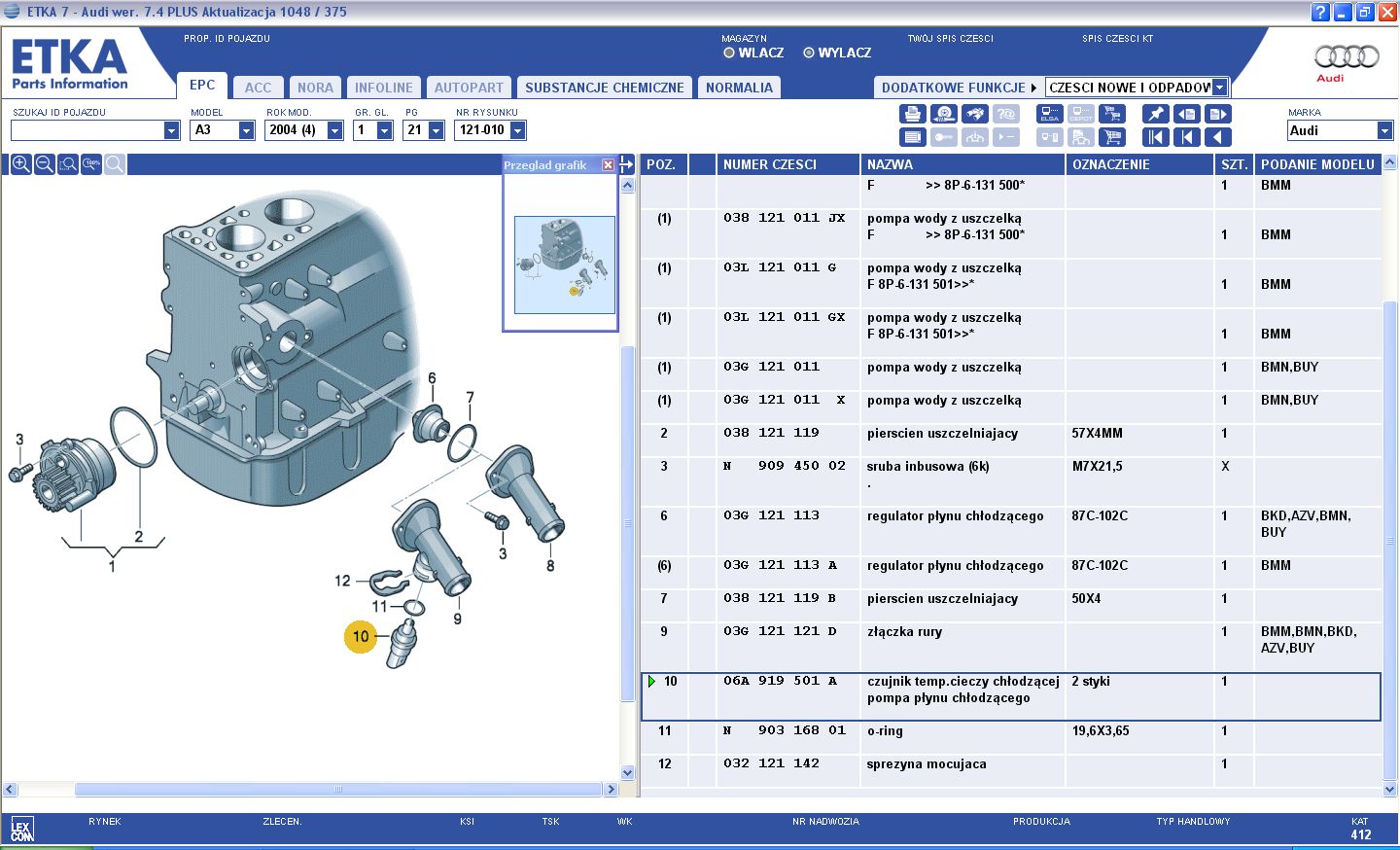1400x850 pixels.
Task: Zoom out on the parts diagram
Action: tap(44, 164)
